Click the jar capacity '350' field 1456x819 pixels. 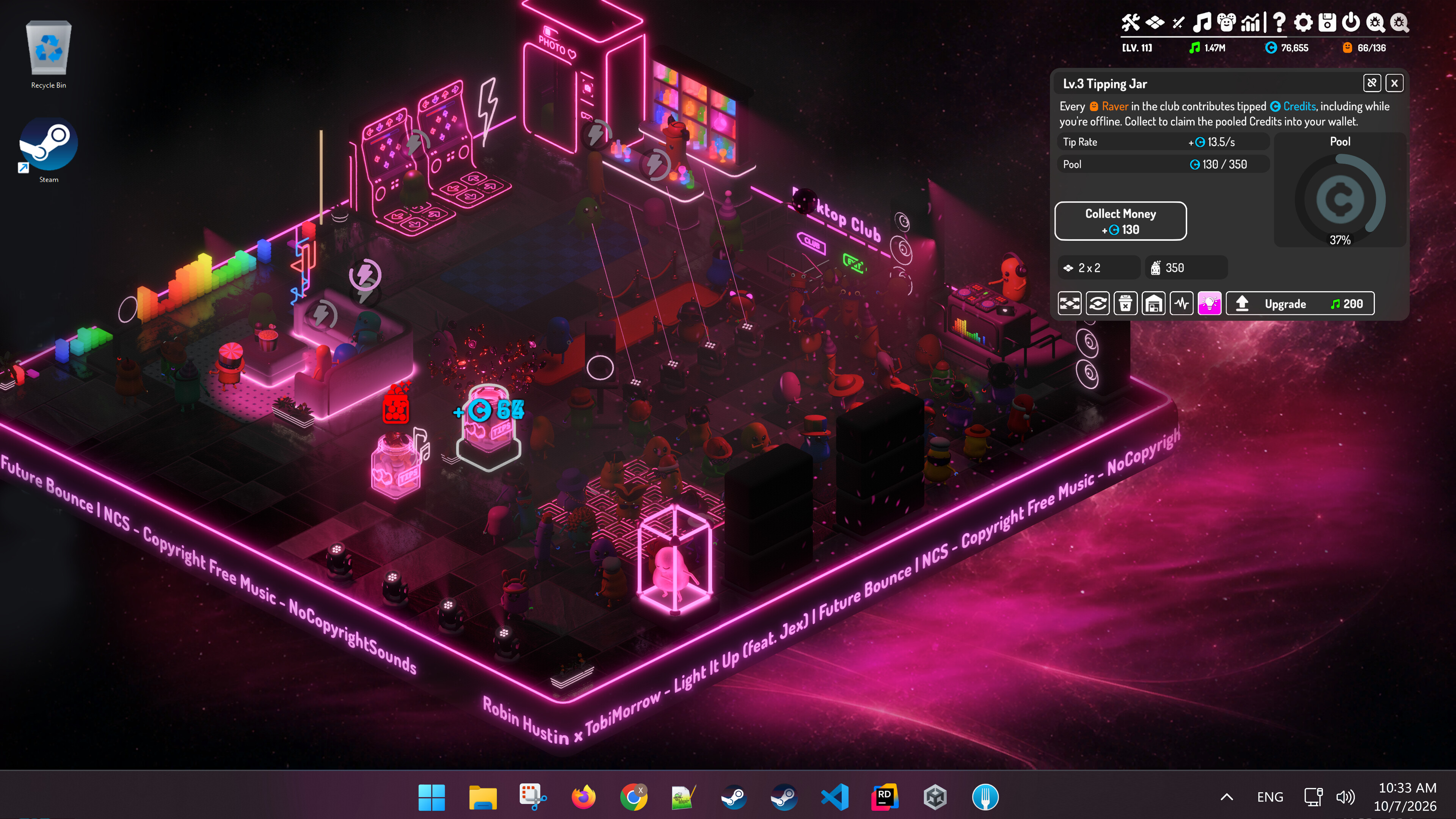[1186, 268]
